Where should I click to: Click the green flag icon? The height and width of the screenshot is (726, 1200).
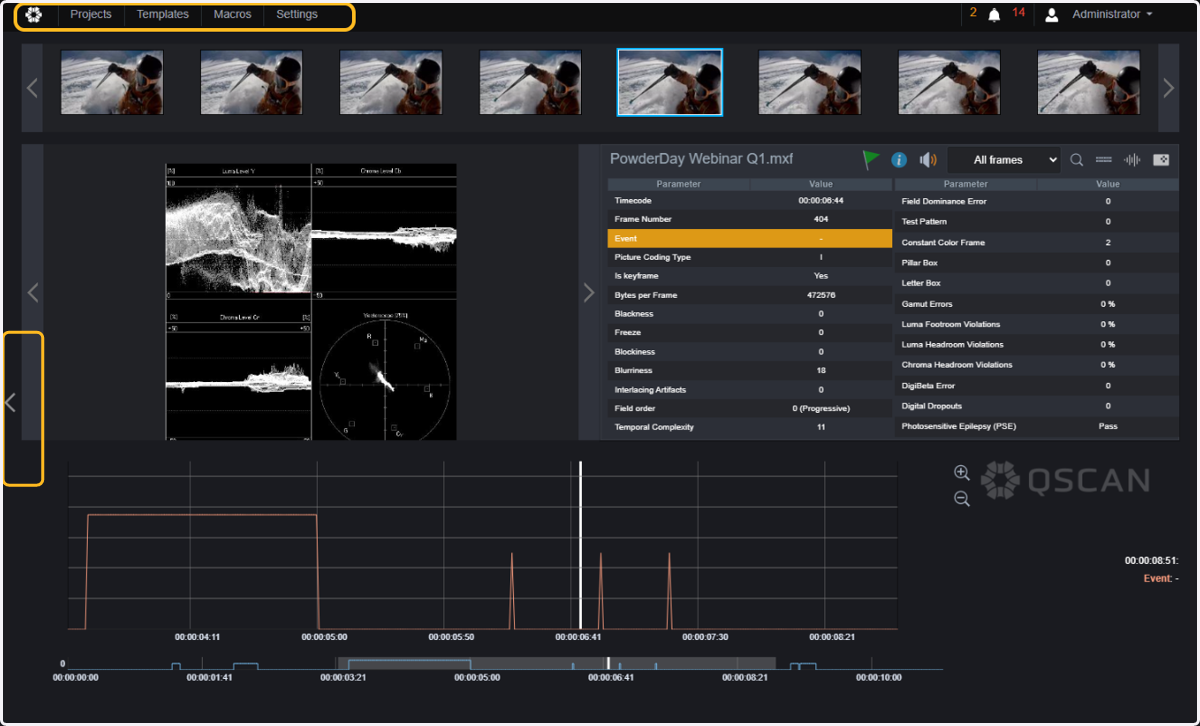(871, 160)
